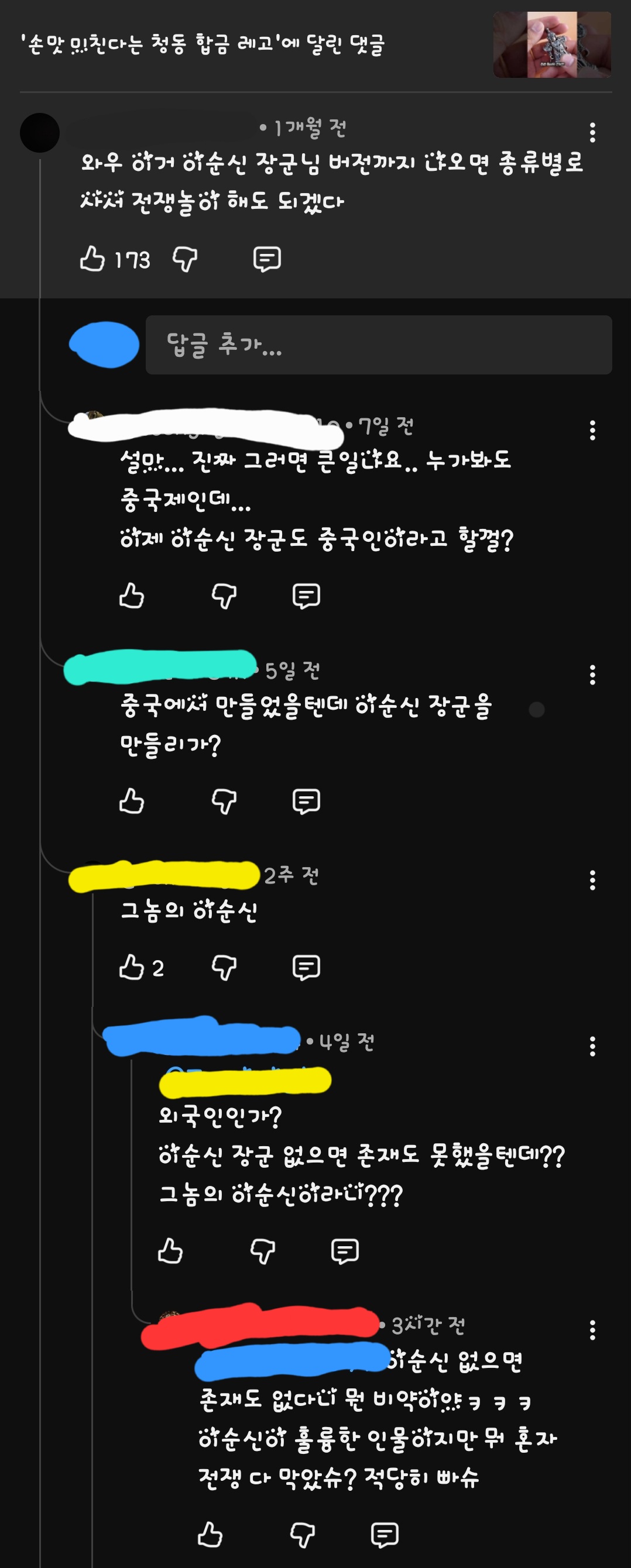The image size is (631, 1568).
Task: Open more options for the top comment
Action: tap(592, 133)
